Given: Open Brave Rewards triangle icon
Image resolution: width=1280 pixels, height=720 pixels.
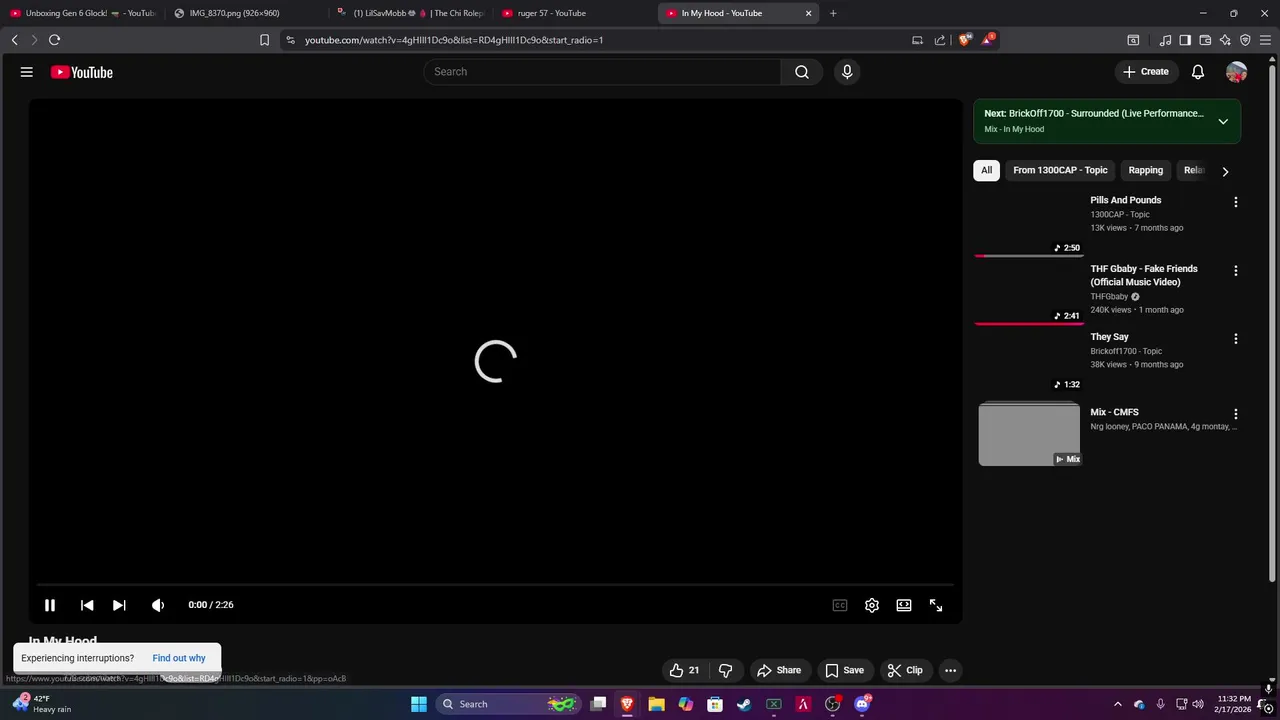Looking at the screenshot, I should click(988, 40).
